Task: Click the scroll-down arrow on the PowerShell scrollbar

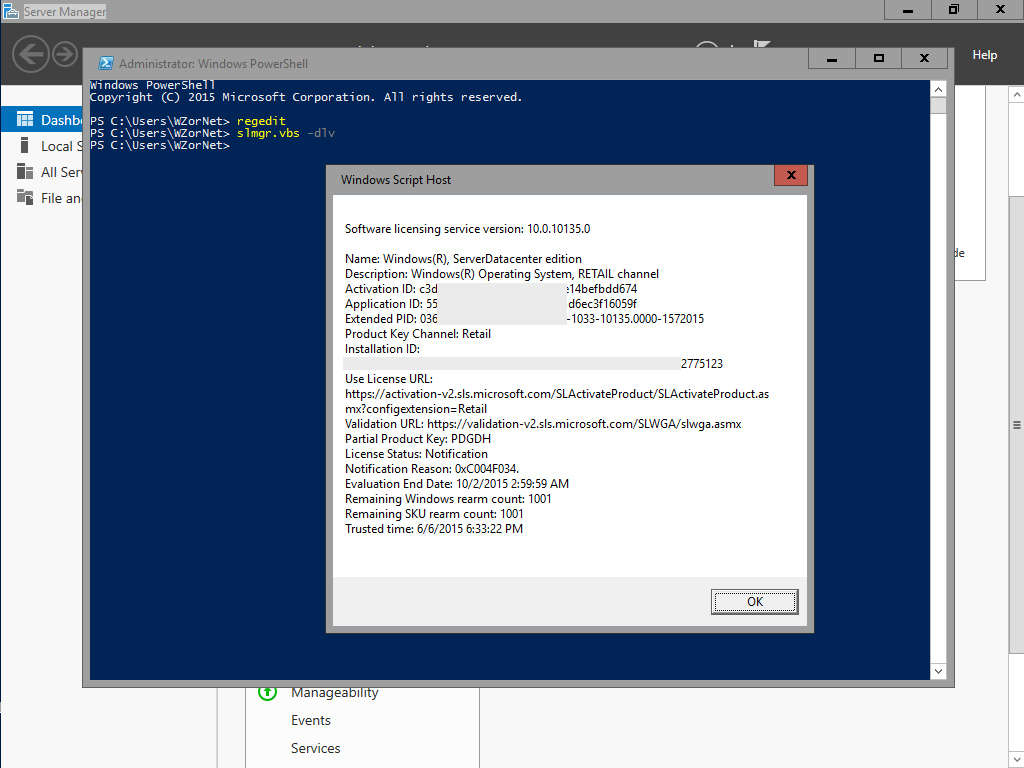Action: coord(937,670)
